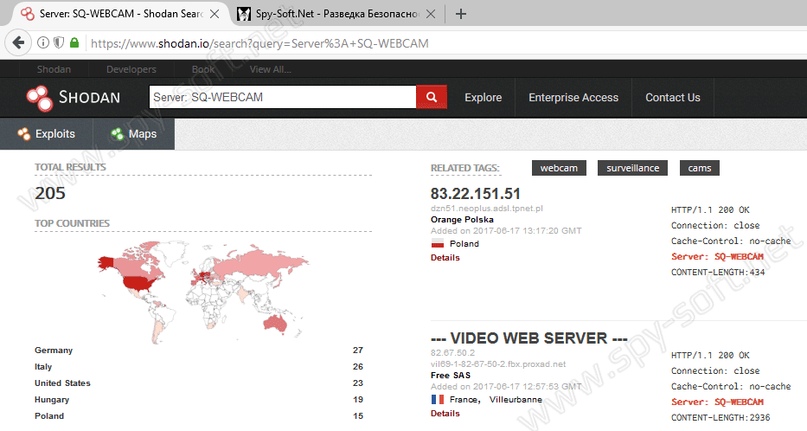Click IP text 82.67.50.2

point(453,353)
